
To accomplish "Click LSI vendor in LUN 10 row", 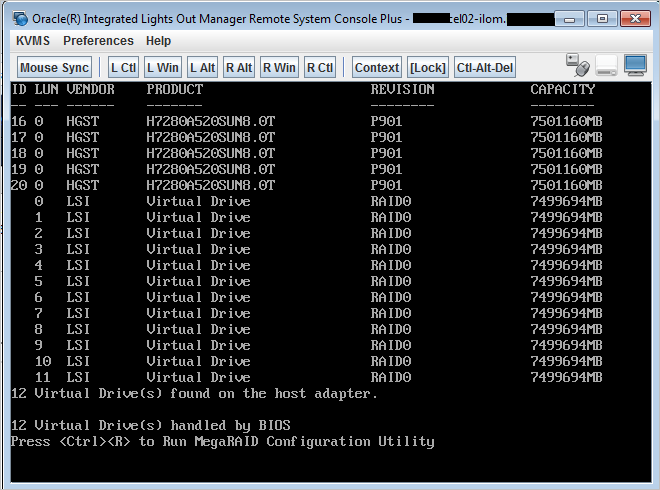I will click(78, 361).
